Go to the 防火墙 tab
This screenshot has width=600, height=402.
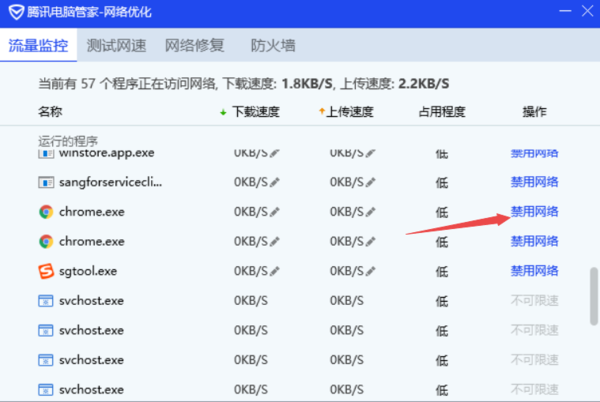click(272, 46)
